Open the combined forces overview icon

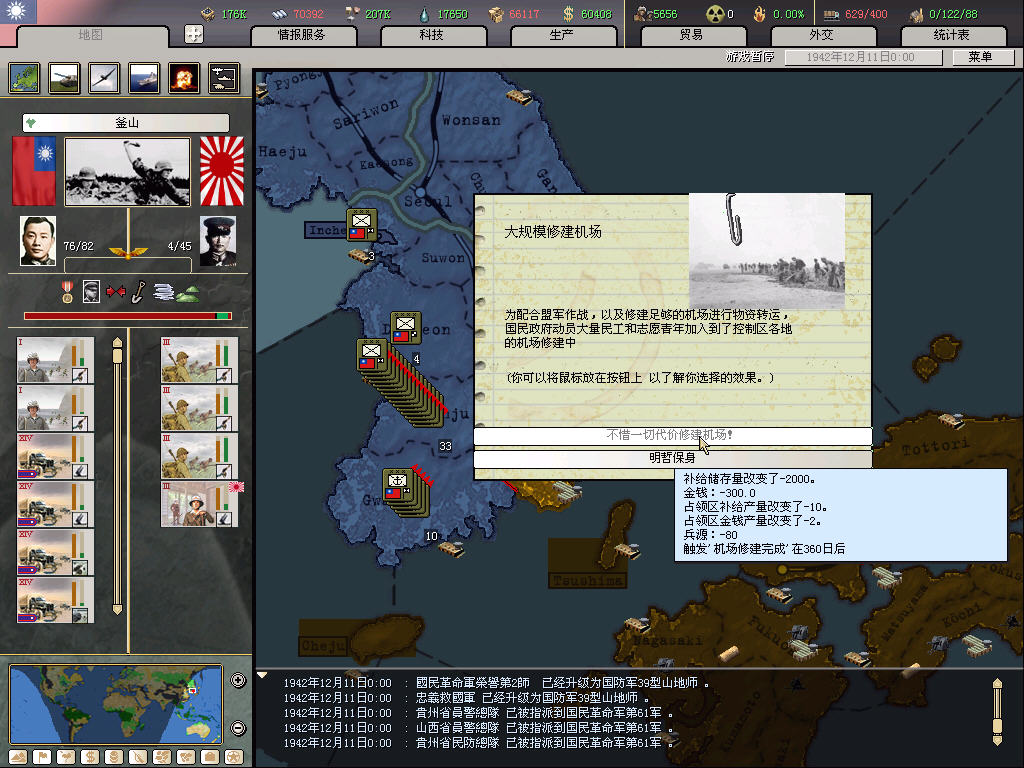[224, 78]
